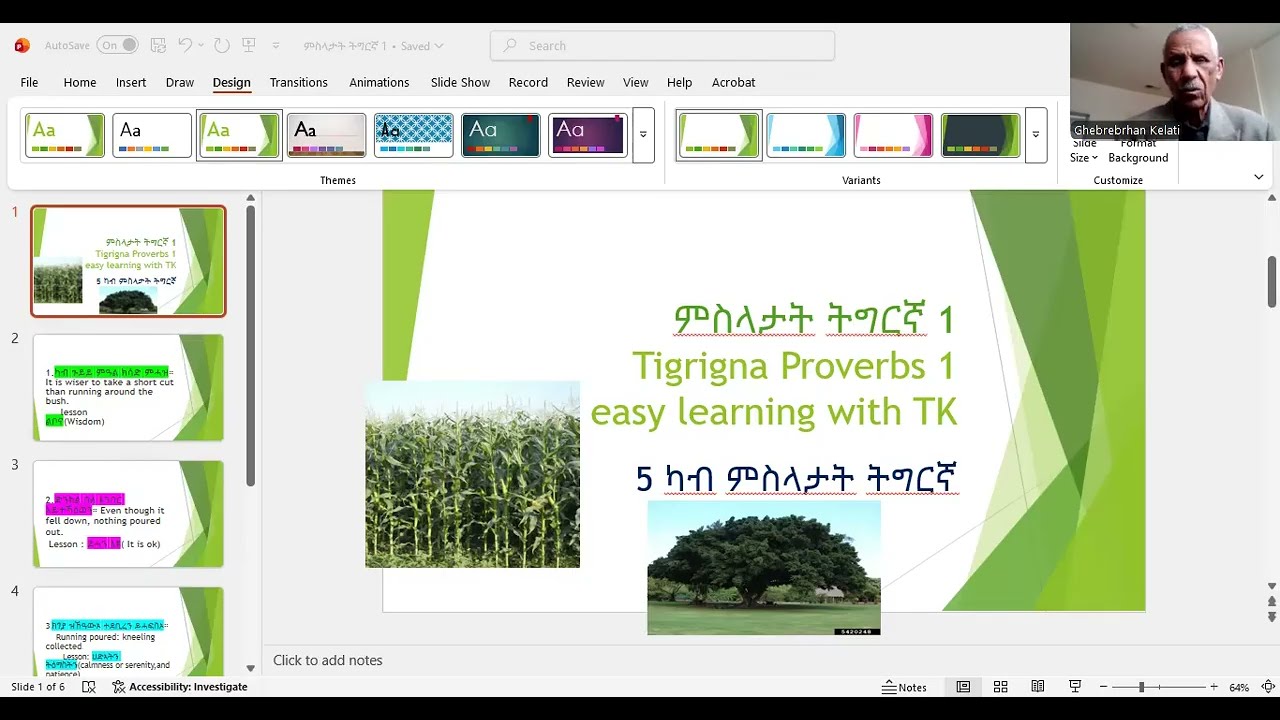Select slide 4 thumbnail
This screenshot has height=720, width=1280.
[128, 631]
